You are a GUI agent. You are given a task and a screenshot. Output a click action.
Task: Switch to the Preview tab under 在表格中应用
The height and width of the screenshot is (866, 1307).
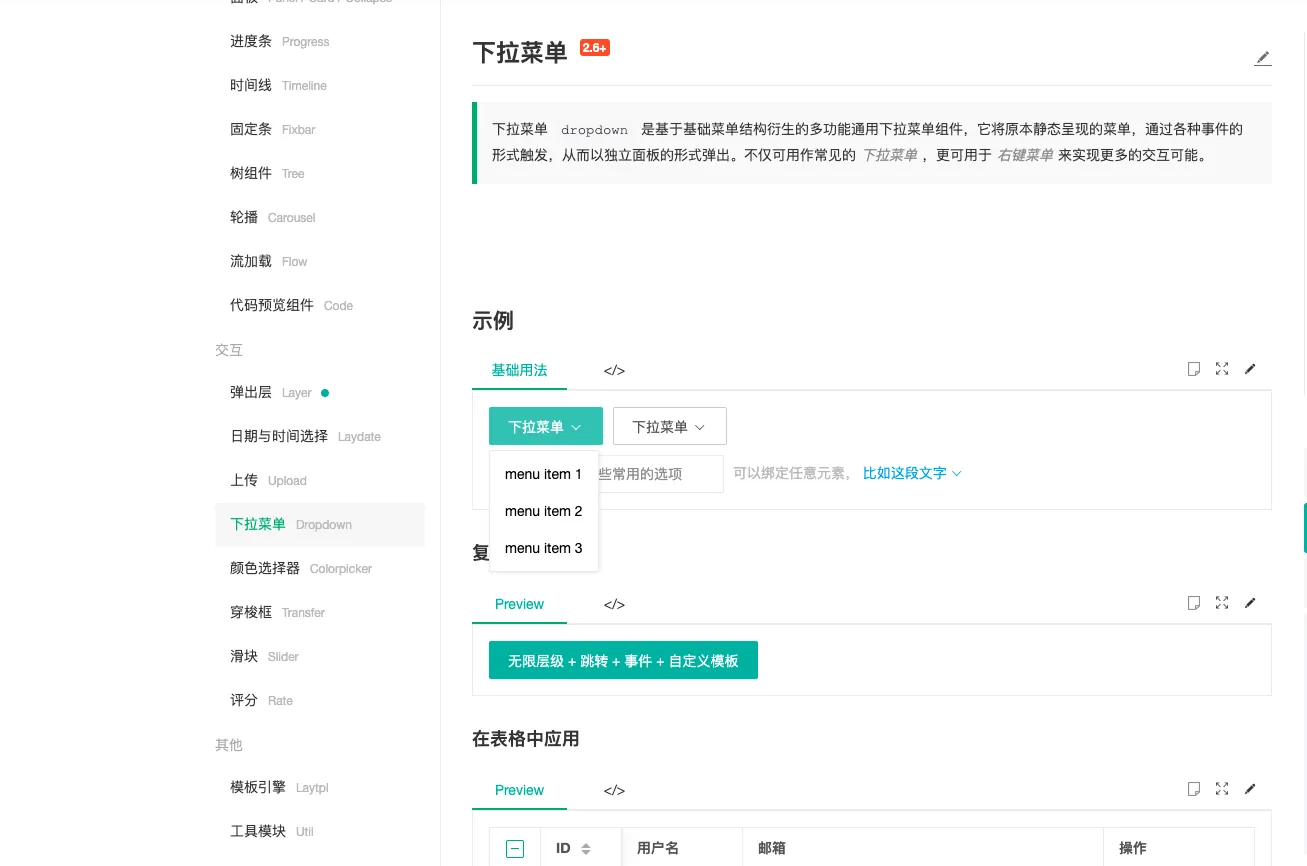(519, 790)
